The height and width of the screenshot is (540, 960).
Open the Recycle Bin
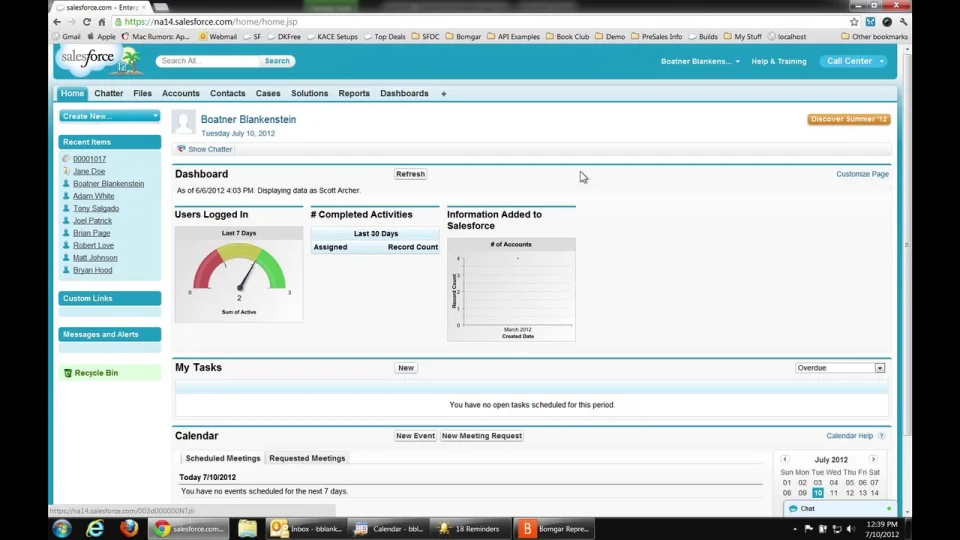click(x=96, y=373)
